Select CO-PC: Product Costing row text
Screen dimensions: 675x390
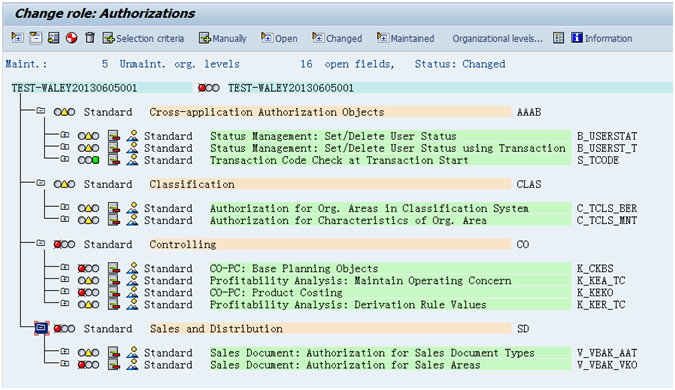[x=276, y=293]
